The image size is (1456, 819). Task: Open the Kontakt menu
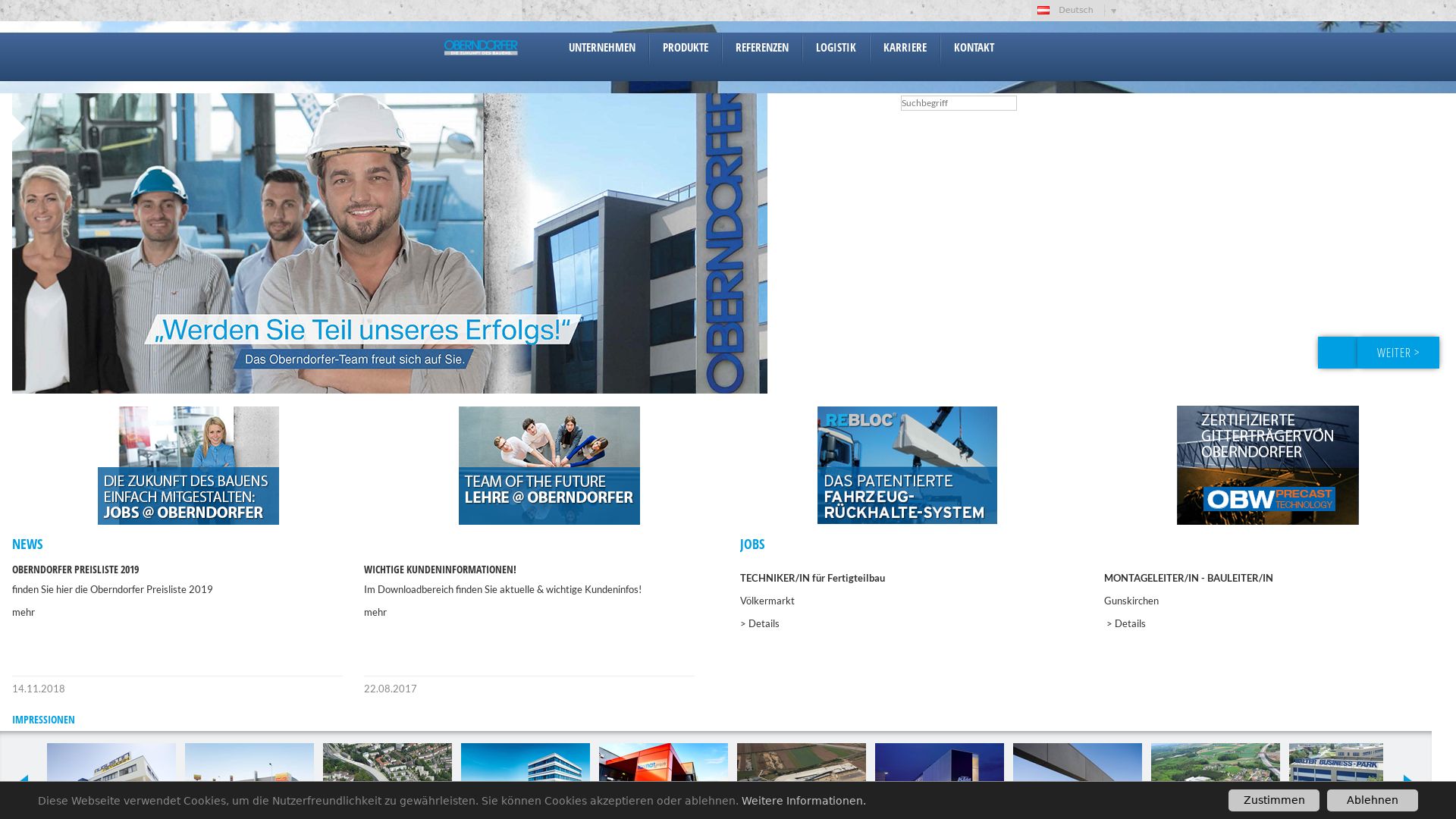tap(974, 47)
